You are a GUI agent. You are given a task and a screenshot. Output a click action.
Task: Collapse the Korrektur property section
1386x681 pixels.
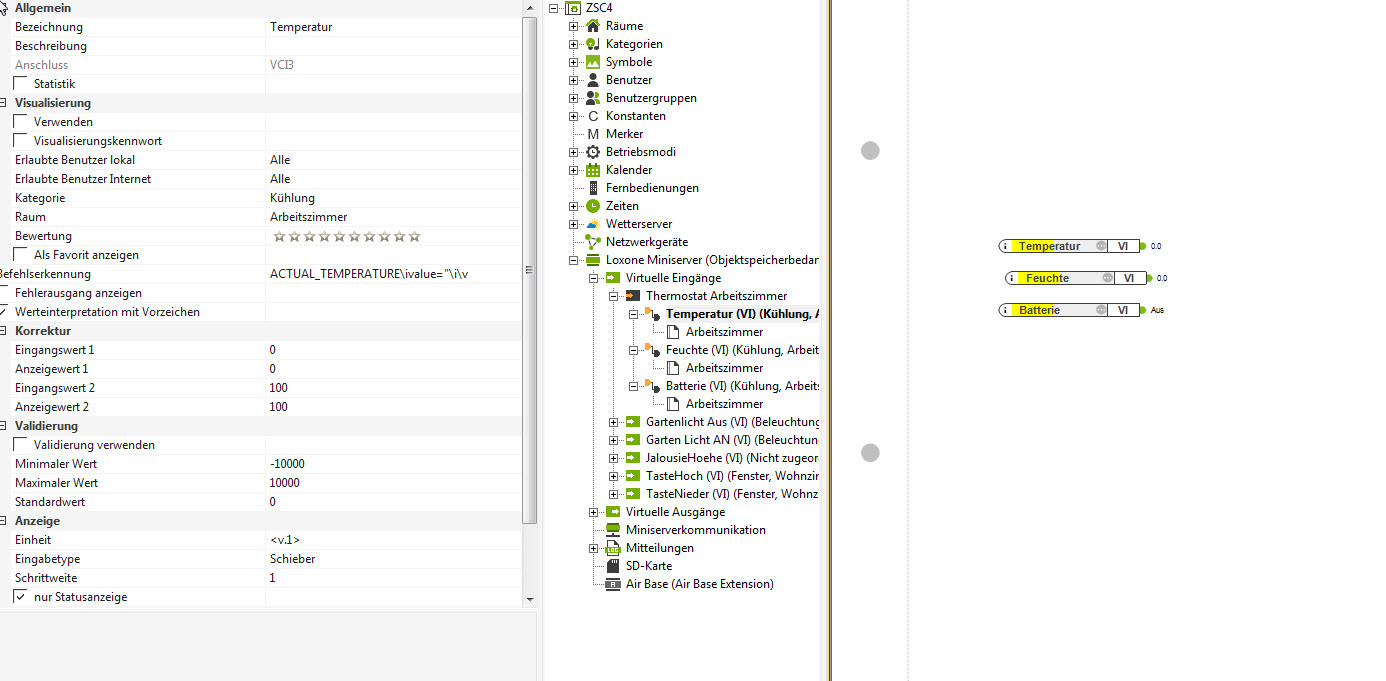click(x=4, y=331)
